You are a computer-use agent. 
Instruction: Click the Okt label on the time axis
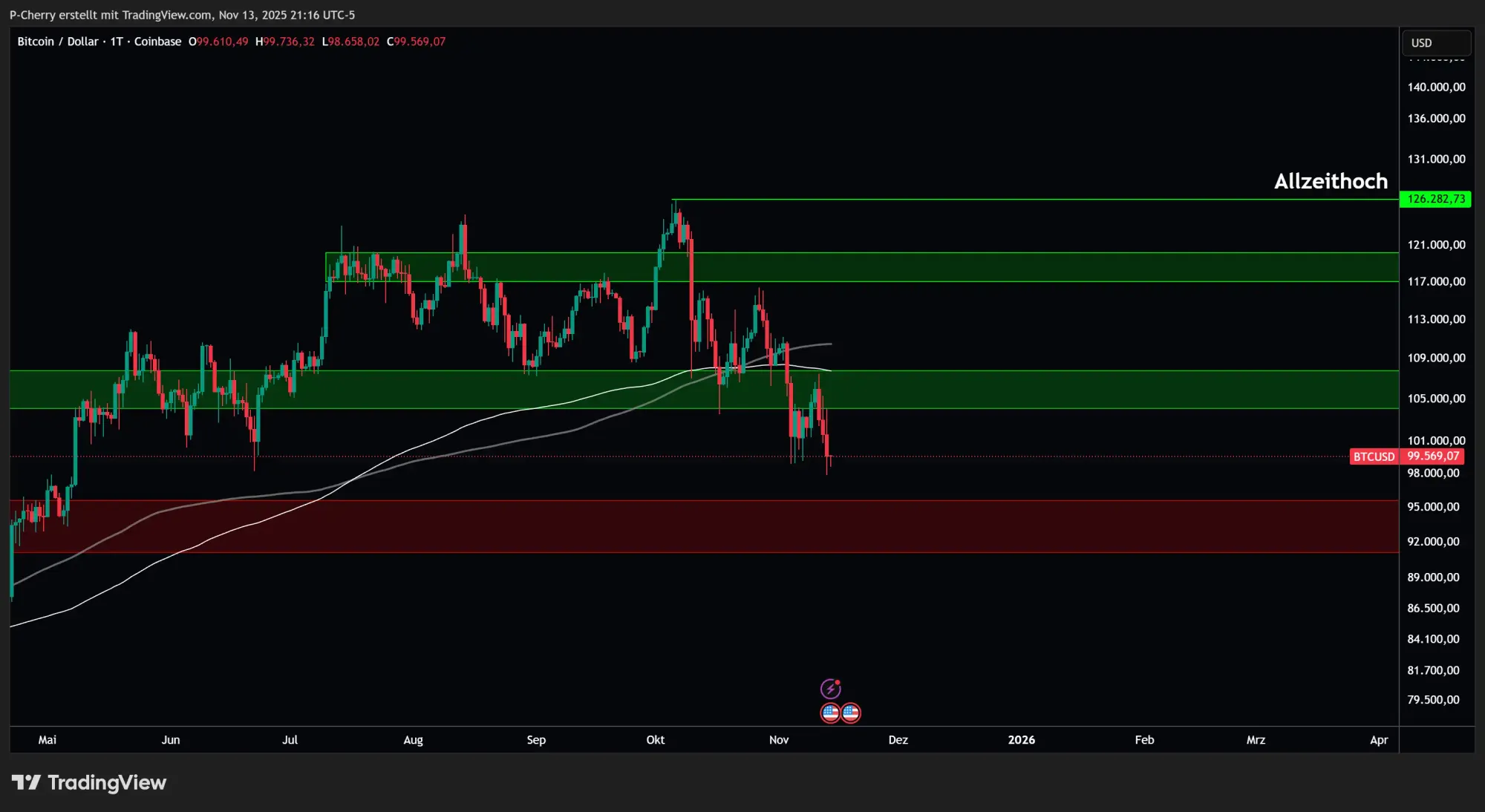[655, 740]
